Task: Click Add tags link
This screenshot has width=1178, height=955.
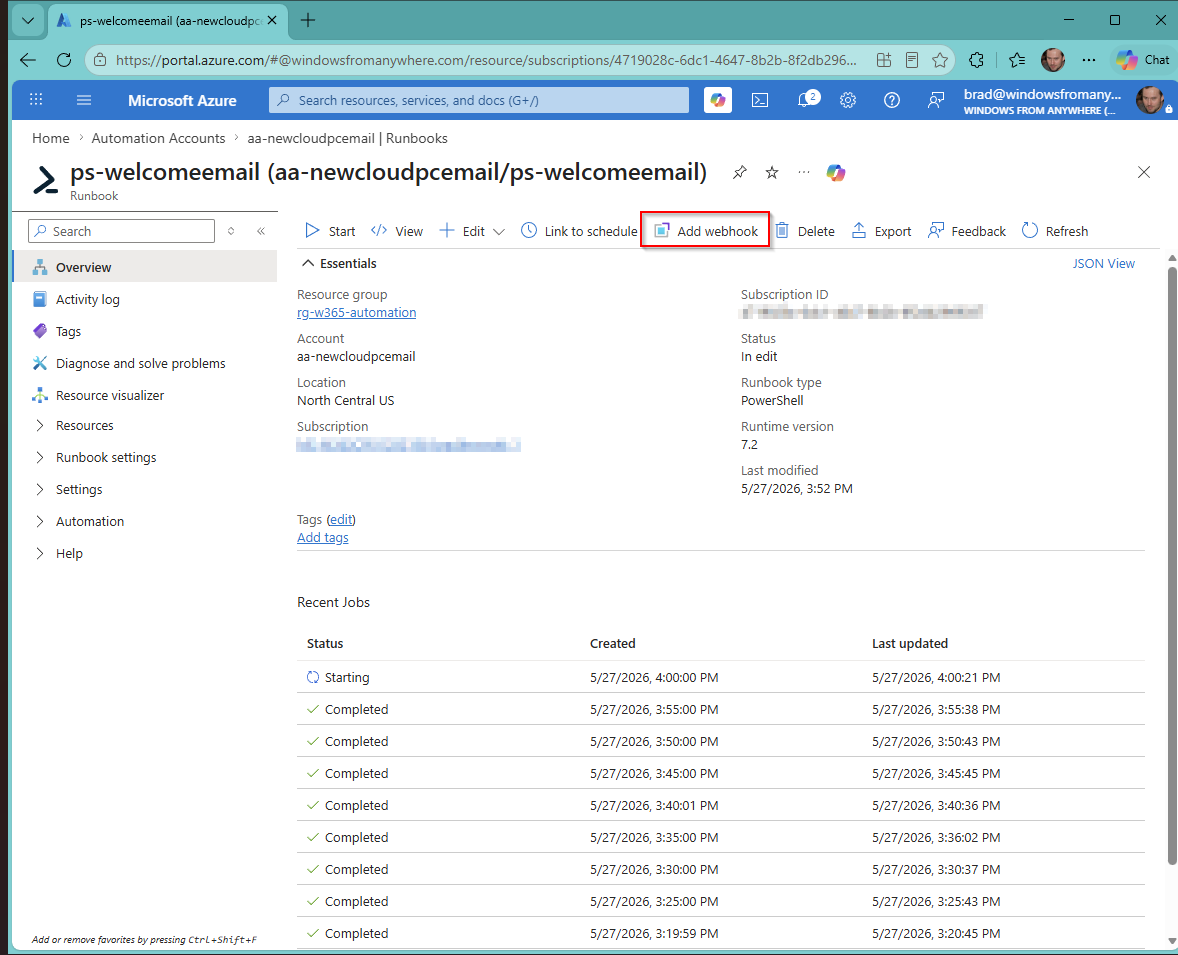Action: coord(322,537)
